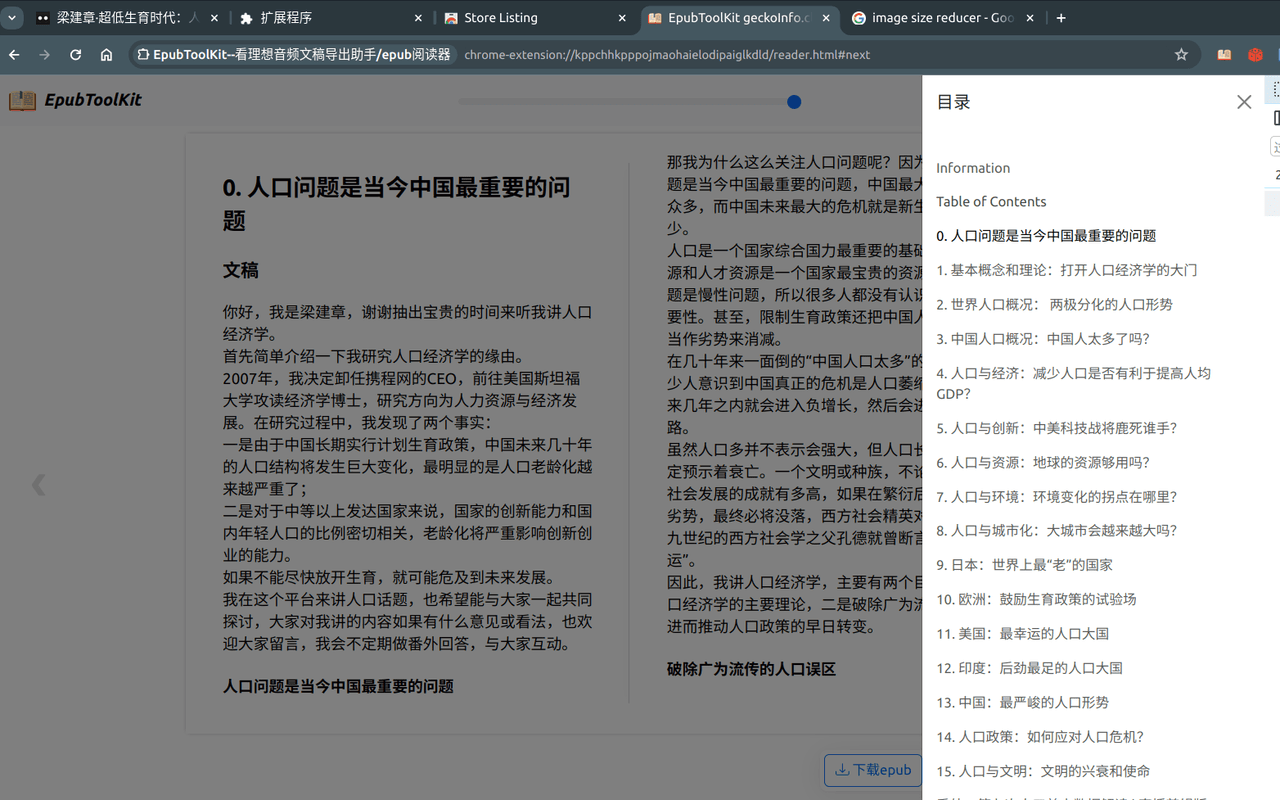This screenshot has height=800, width=1280.
Task: Click the browser back arrow
Action: pyautogui.click(x=13, y=55)
